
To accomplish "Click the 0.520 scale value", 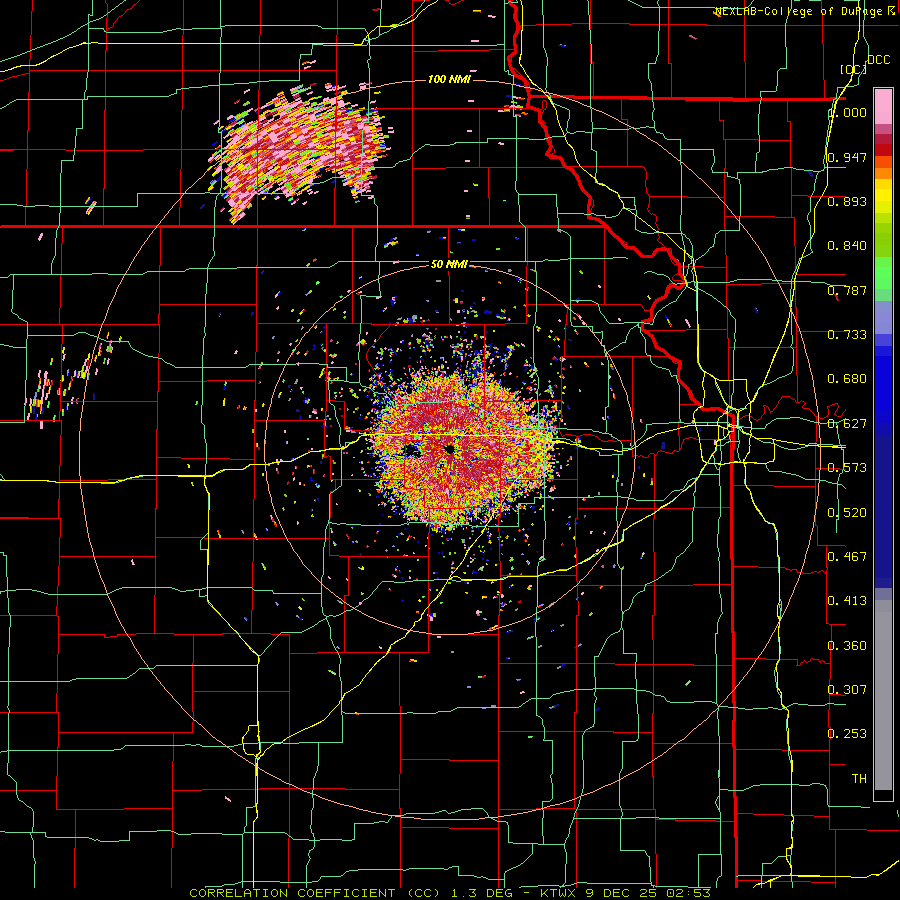I will [x=847, y=513].
